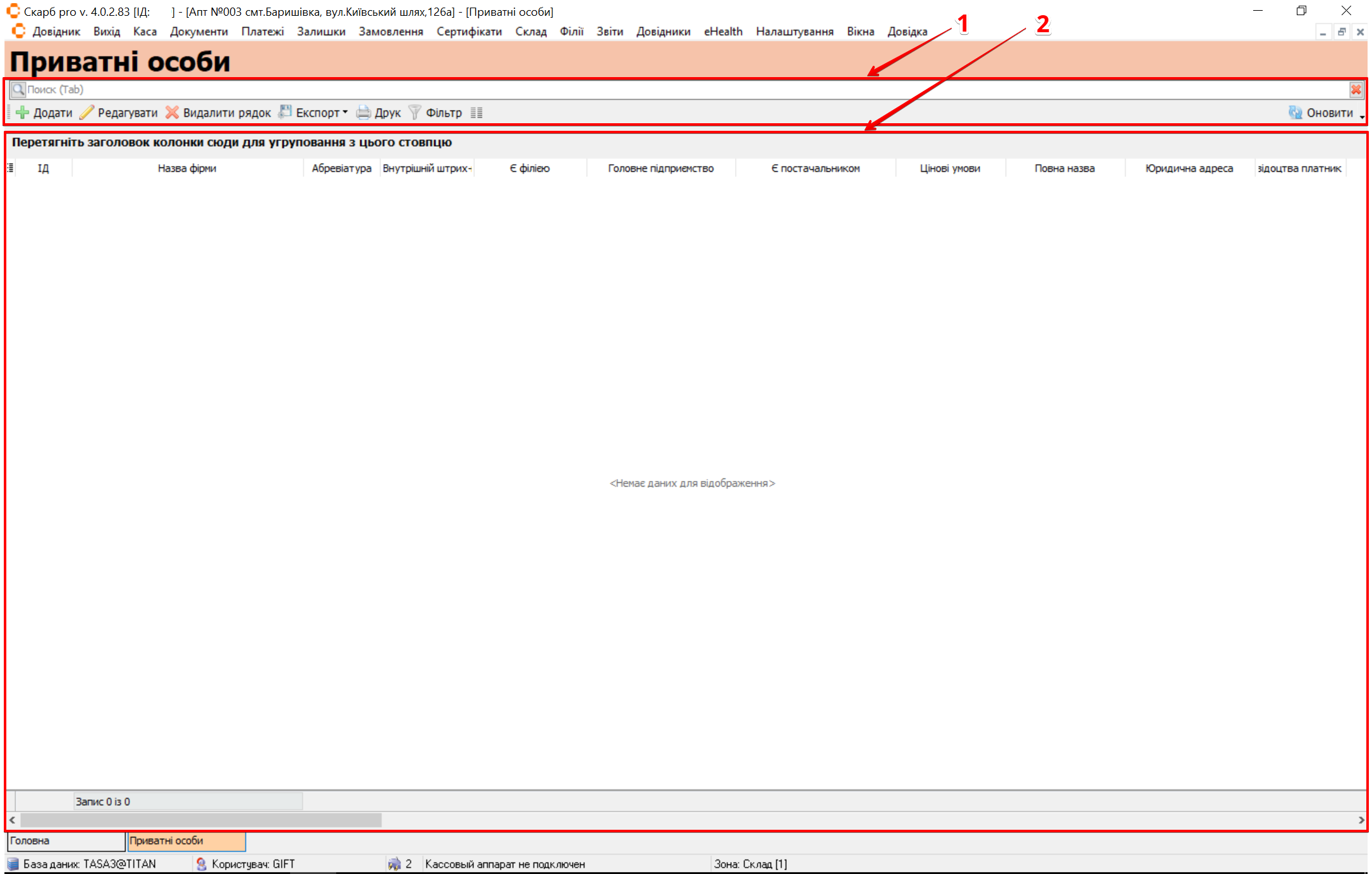The width and height of the screenshot is (1372, 874).
Task: Click the pencil Edit (Редагувати) icon
Action: point(87,112)
